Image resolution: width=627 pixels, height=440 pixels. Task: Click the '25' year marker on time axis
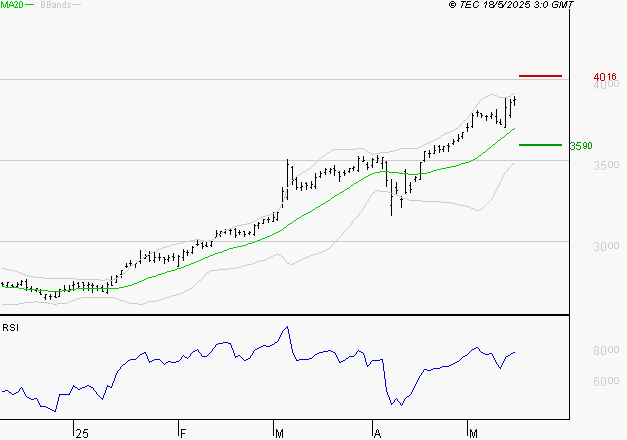click(x=81, y=433)
